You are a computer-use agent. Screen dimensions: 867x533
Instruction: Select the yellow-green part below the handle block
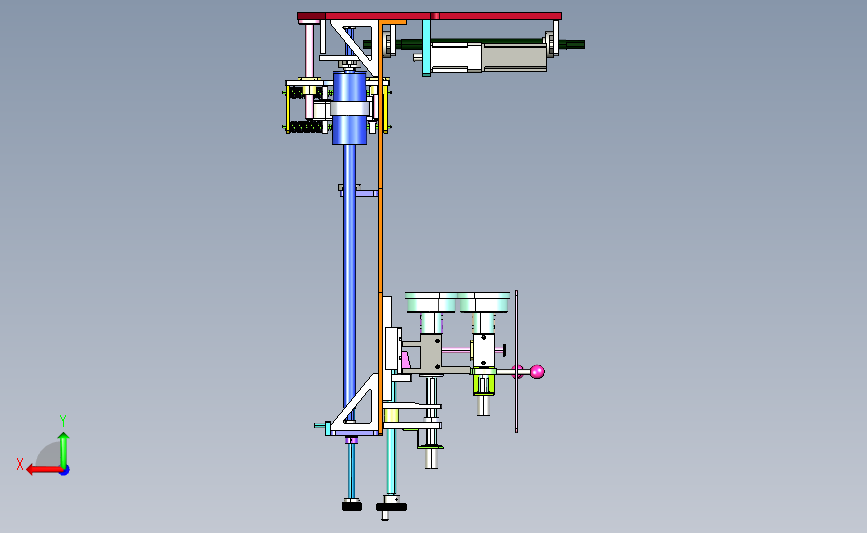click(483, 385)
